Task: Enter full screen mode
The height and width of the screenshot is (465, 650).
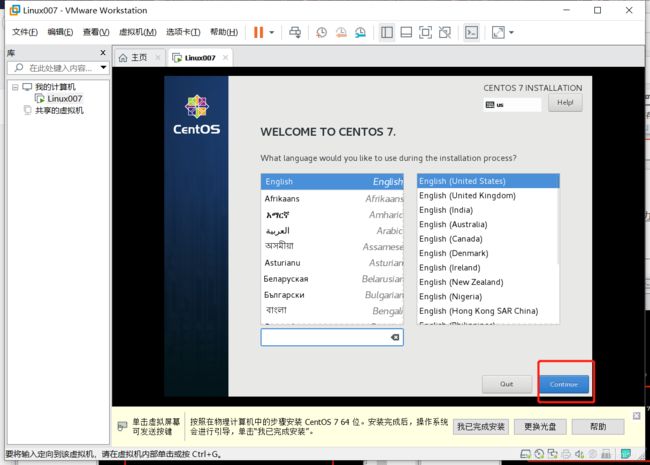Action: point(425,32)
